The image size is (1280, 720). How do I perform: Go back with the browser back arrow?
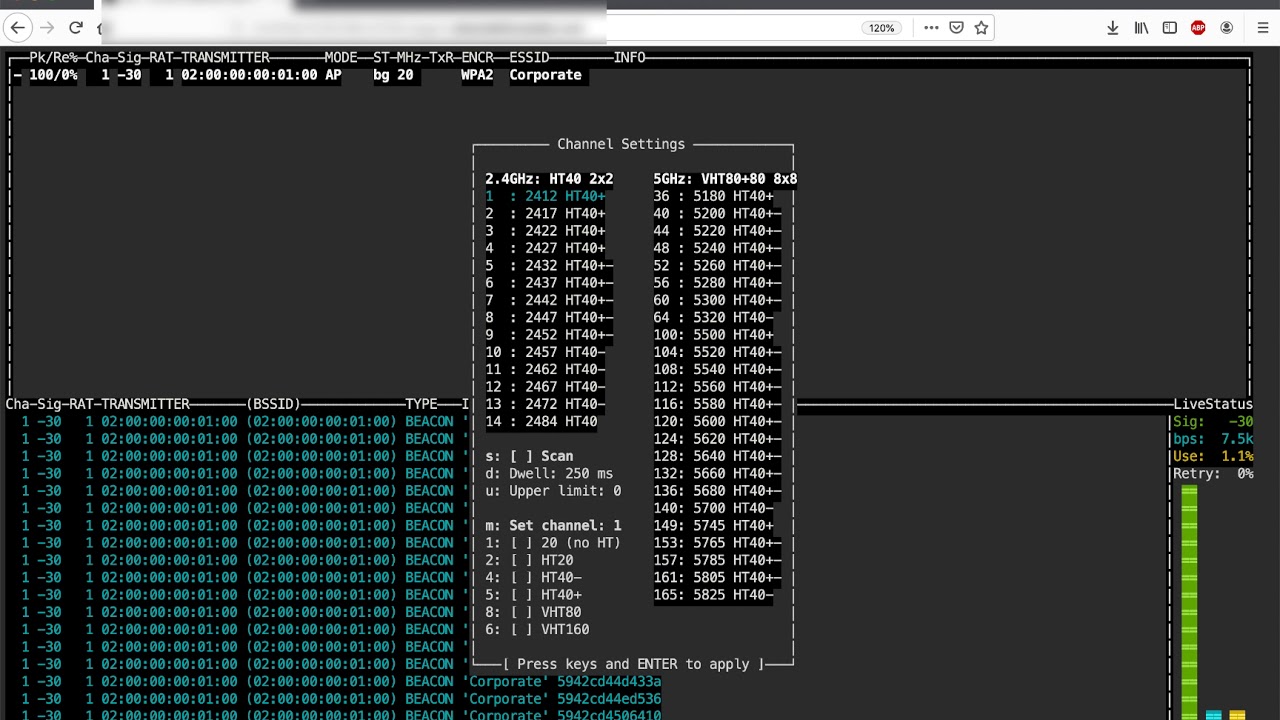pos(18,28)
